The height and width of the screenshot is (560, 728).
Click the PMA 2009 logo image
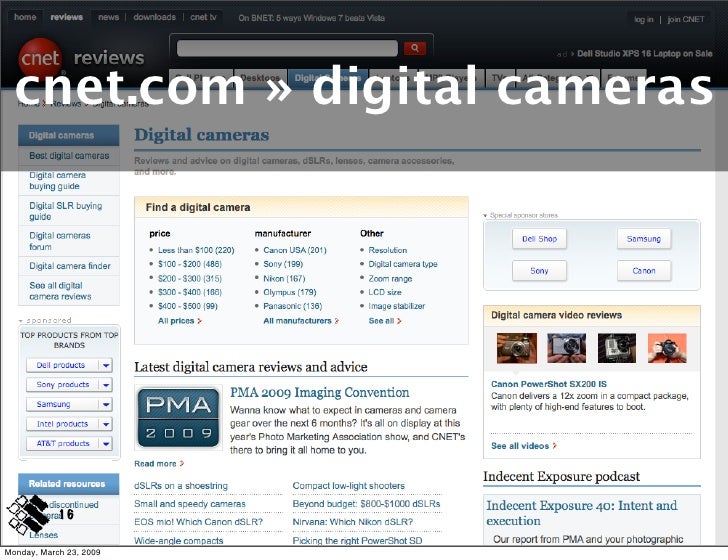pyautogui.click(x=178, y=417)
